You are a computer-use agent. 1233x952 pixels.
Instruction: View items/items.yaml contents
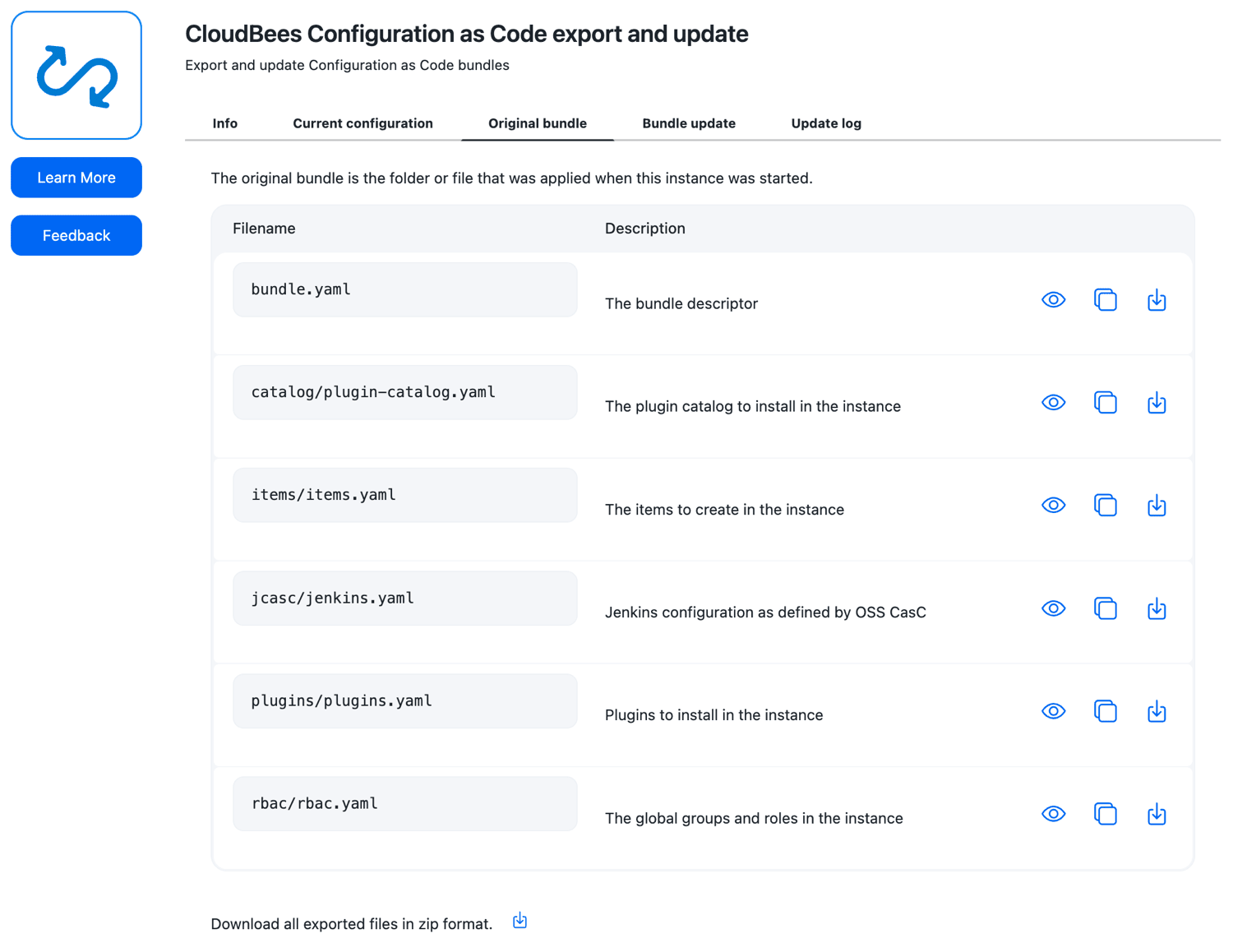(x=1053, y=506)
